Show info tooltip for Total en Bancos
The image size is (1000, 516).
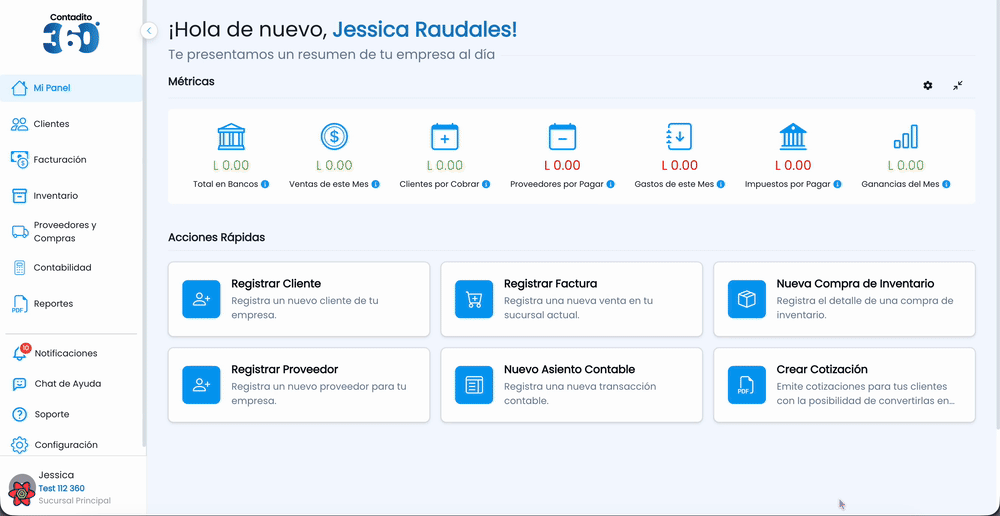click(x=265, y=184)
